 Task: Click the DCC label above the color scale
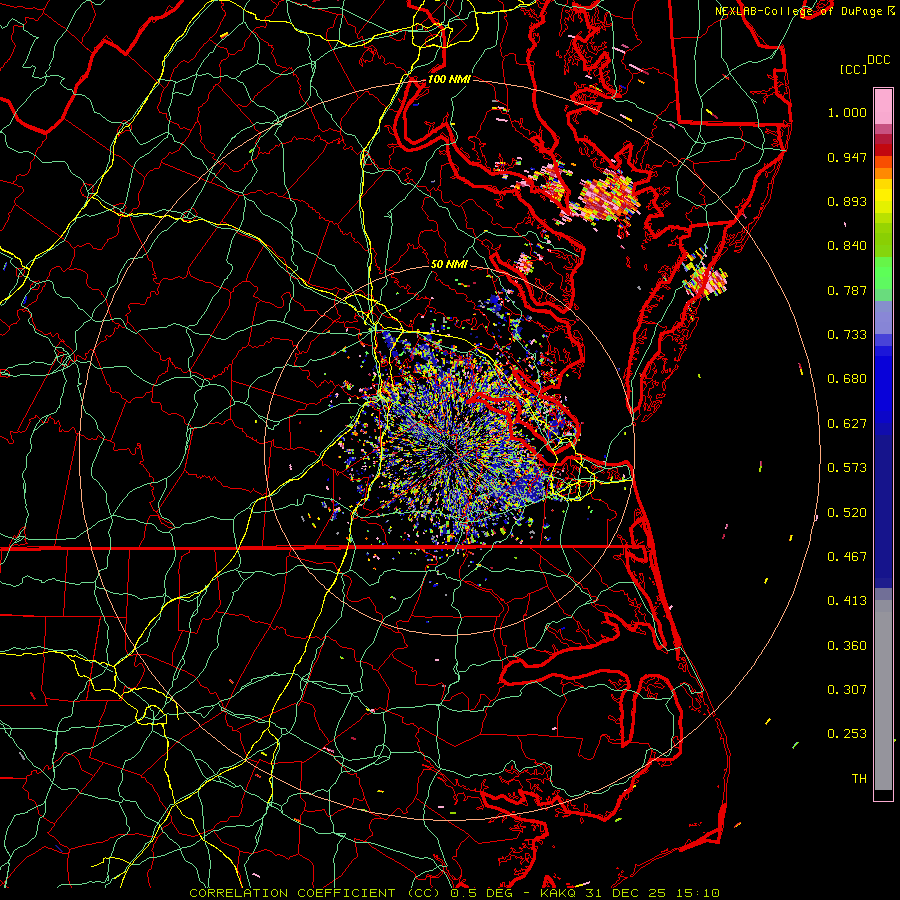[878, 60]
